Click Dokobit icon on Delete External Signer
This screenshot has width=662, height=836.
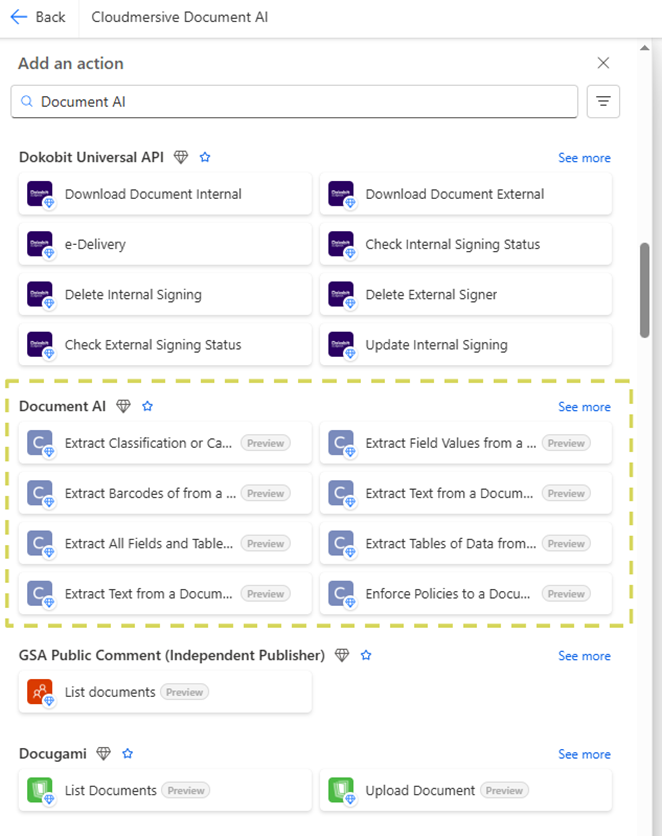341,294
